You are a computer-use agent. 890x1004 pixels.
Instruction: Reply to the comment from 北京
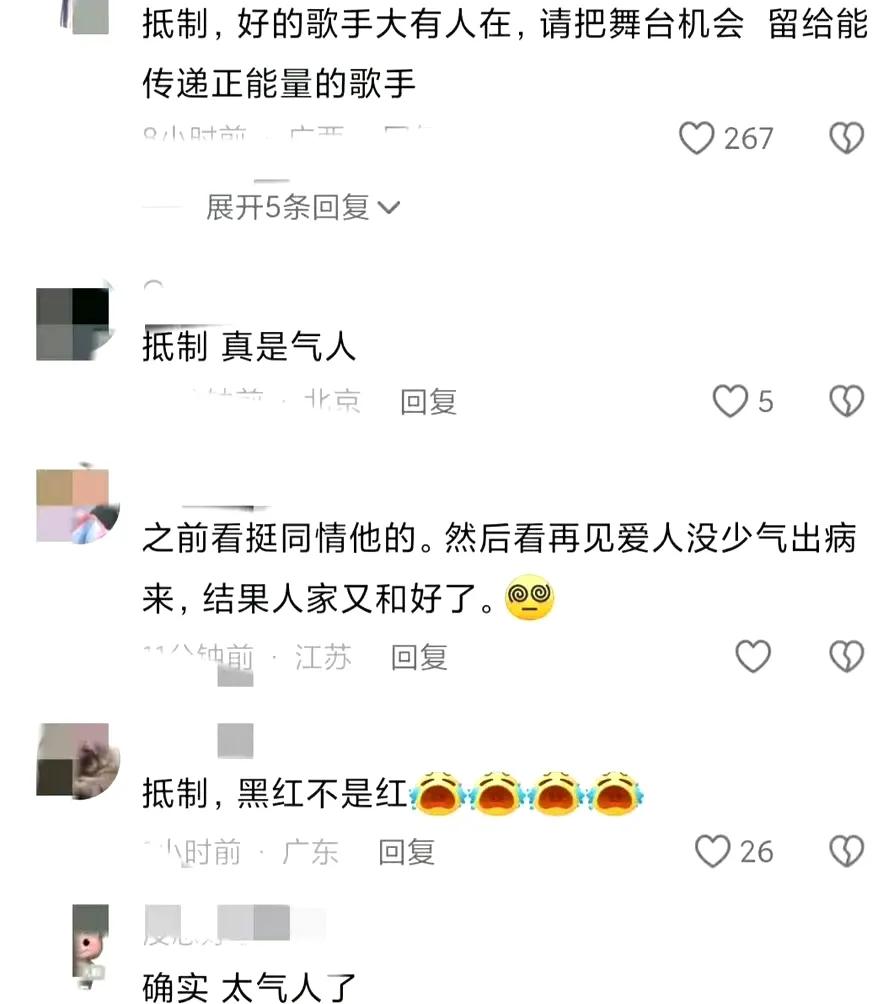tap(428, 402)
